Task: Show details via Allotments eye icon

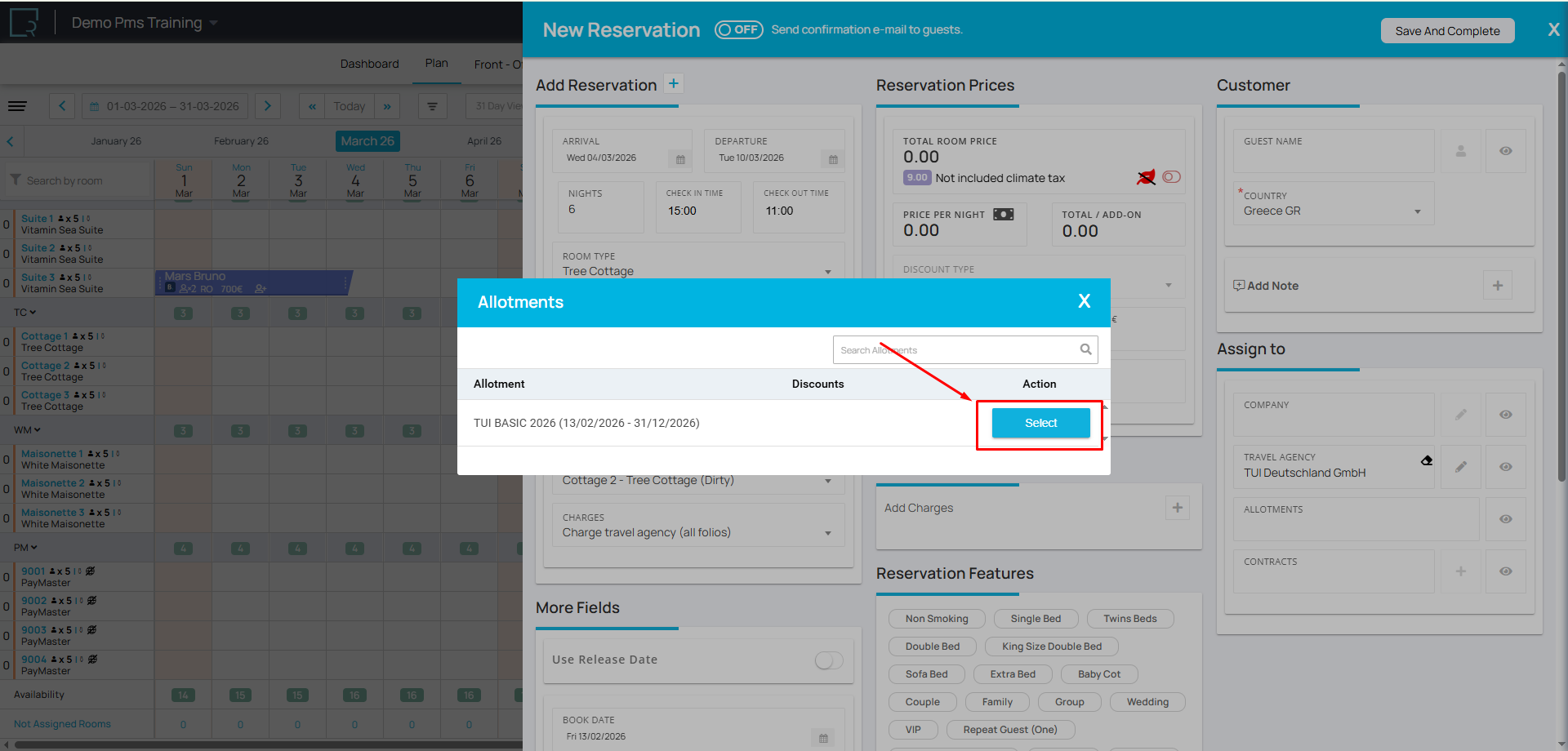Action: tap(1505, 519)
